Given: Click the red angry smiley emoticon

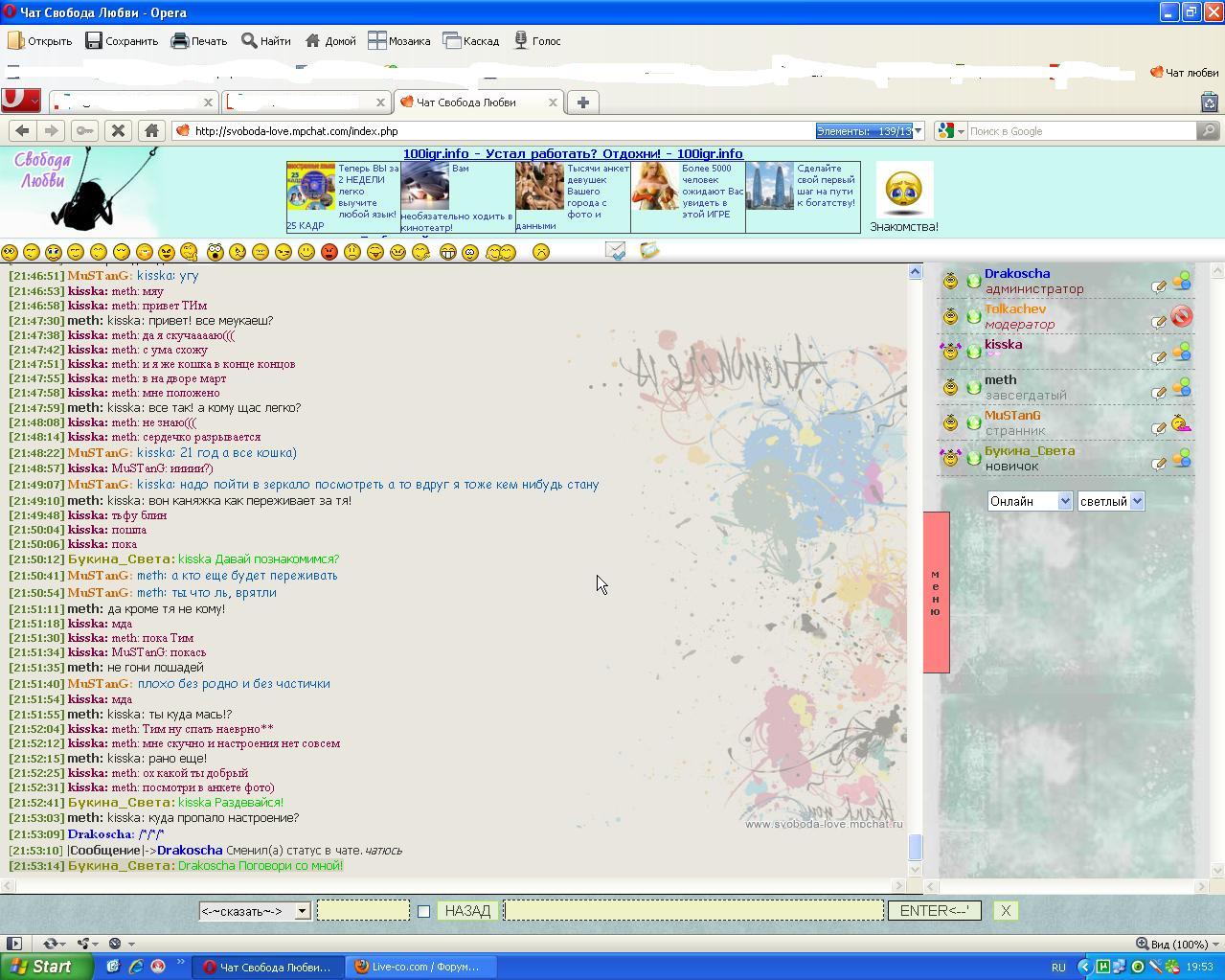Looking at the screenshot, I should point(329,252).
